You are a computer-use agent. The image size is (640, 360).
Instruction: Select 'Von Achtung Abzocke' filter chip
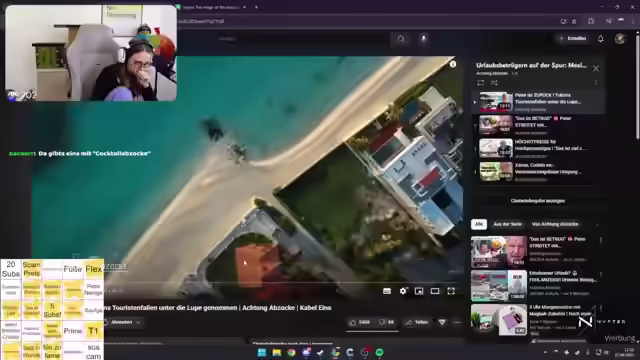point(555,224)
